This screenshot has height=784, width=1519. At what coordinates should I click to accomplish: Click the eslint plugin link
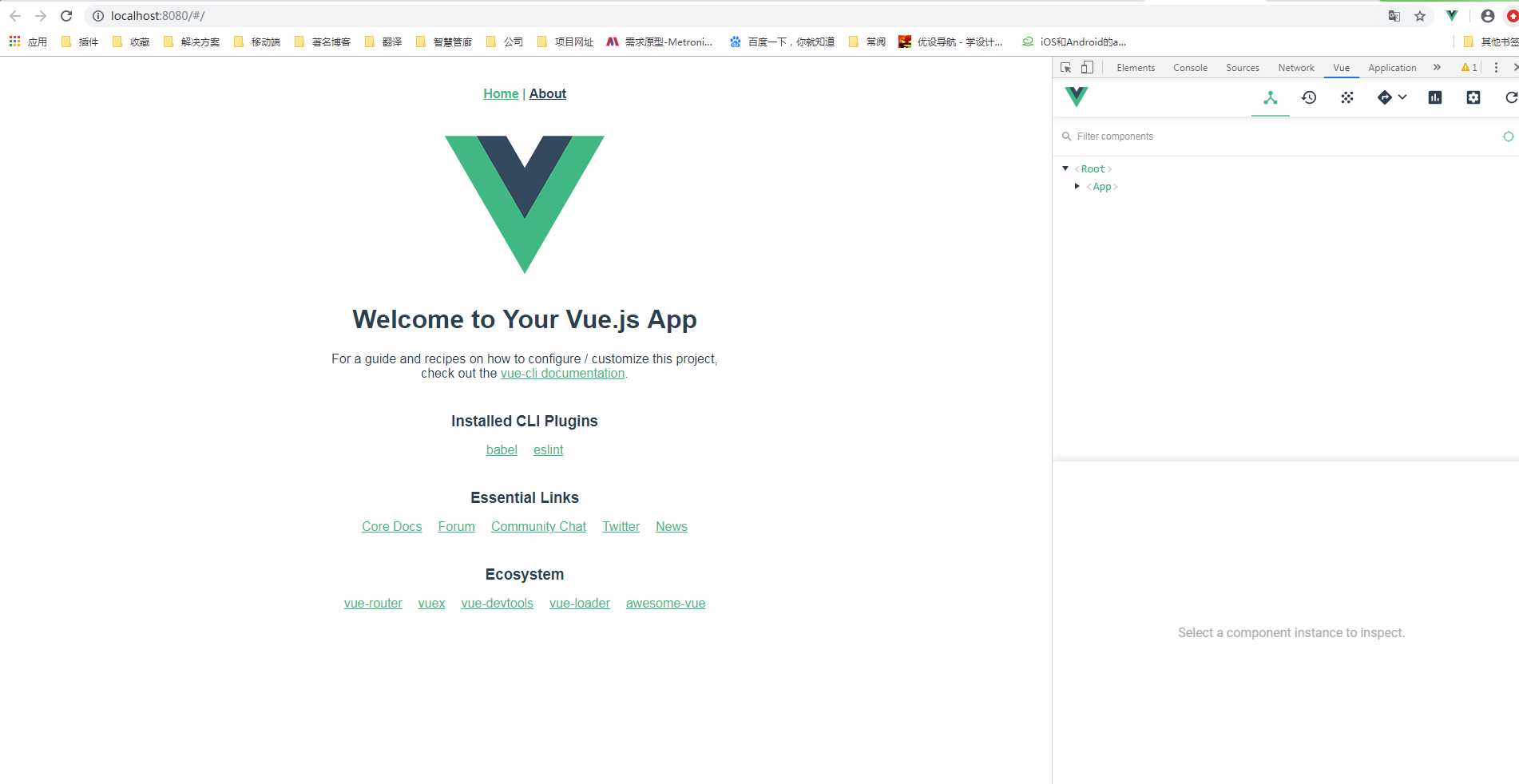[x=548, y=449]
